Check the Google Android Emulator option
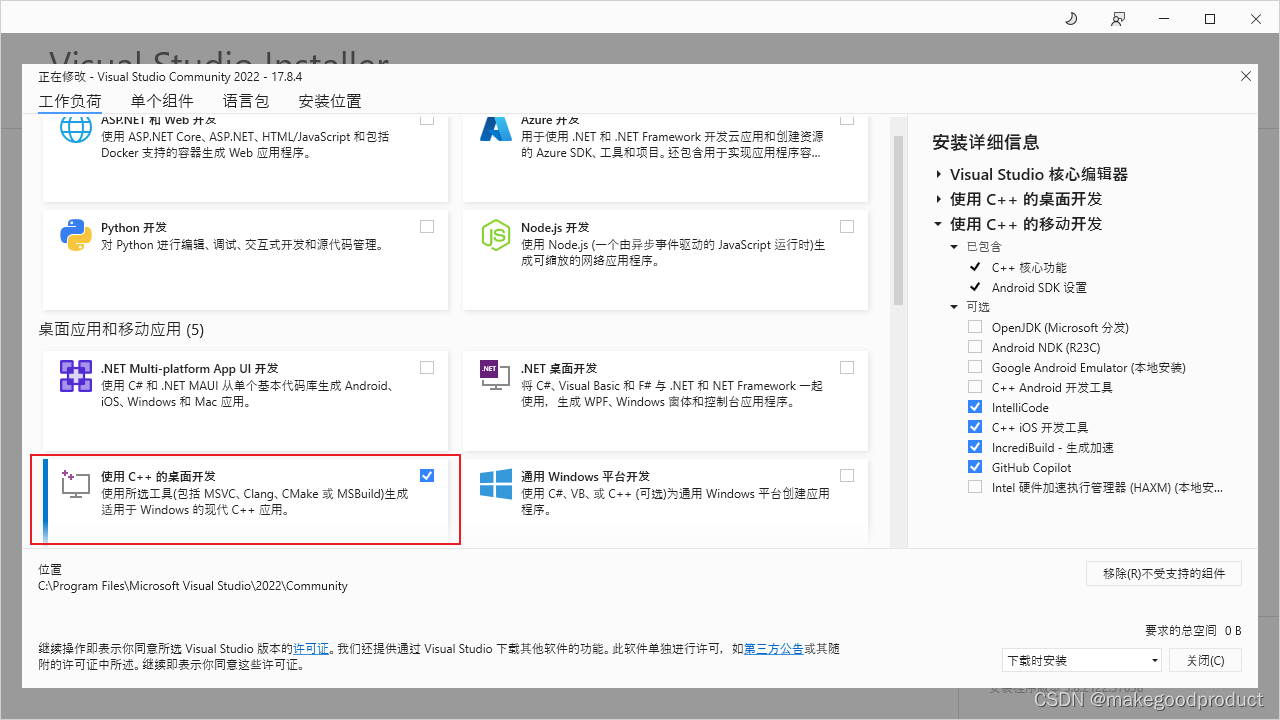Viewport: 1280px width, 720px height. 975,367
